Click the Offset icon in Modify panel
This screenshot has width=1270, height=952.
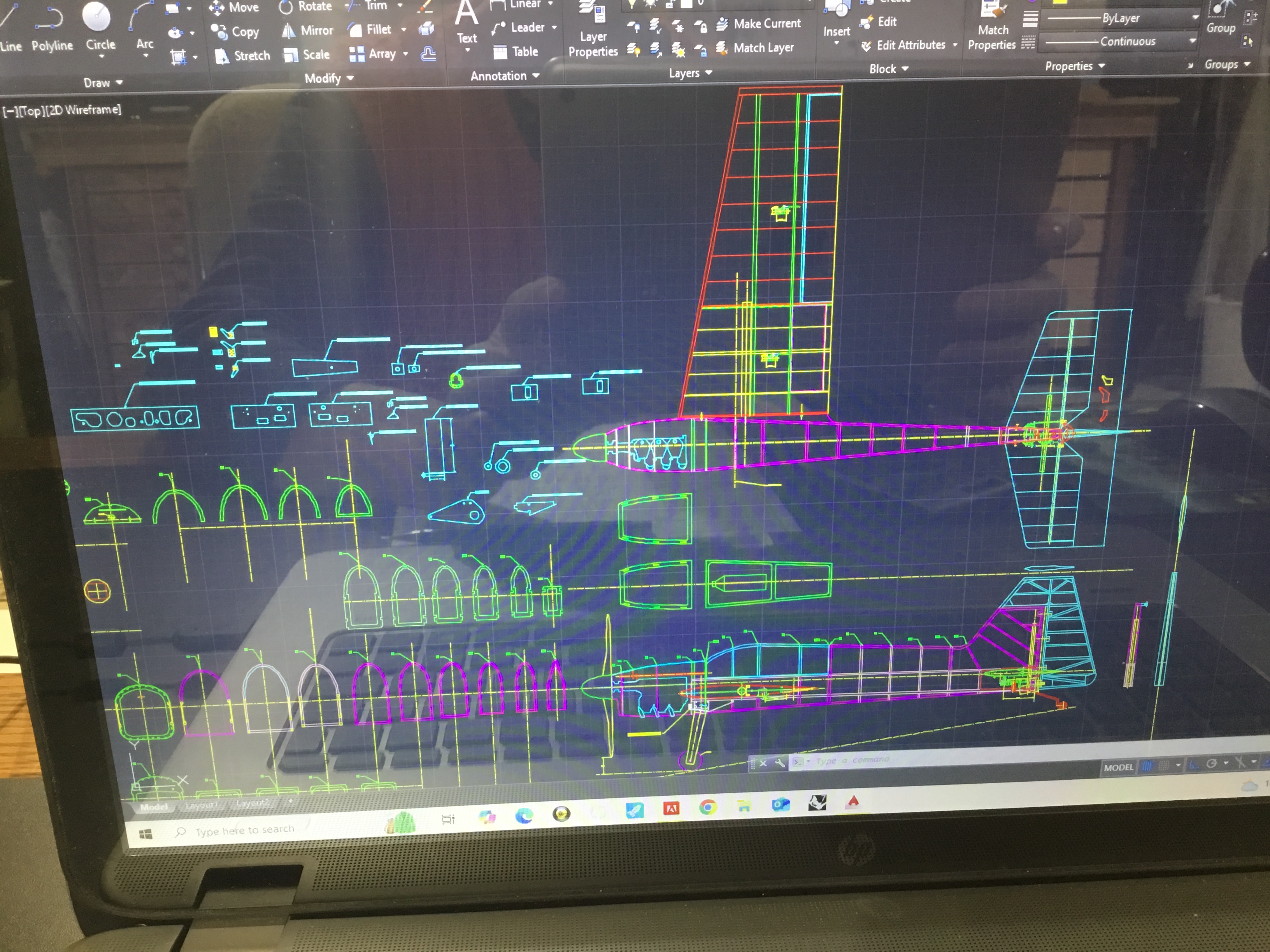click(x=428, y=54)
